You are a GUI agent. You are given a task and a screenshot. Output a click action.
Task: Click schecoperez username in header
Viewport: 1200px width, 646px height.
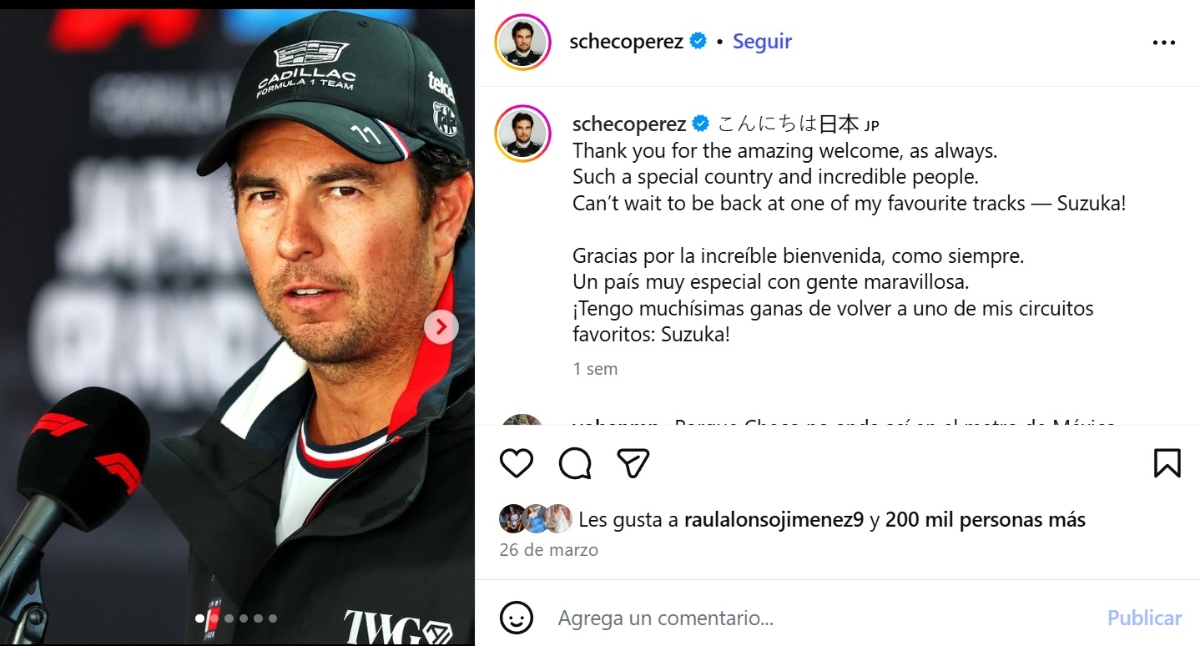coord(626,41)
